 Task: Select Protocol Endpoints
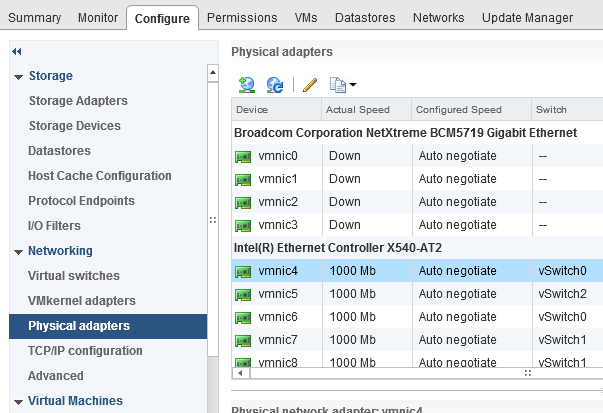point(81,201)
